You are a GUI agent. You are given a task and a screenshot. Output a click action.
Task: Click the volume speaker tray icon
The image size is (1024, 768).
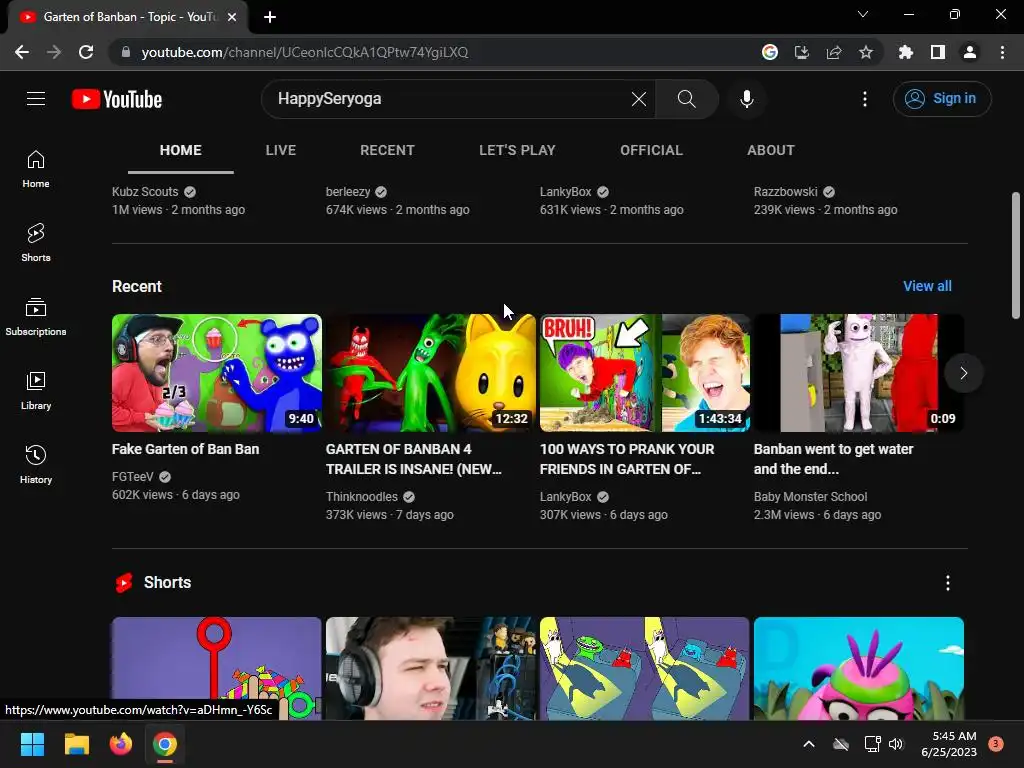896,744
